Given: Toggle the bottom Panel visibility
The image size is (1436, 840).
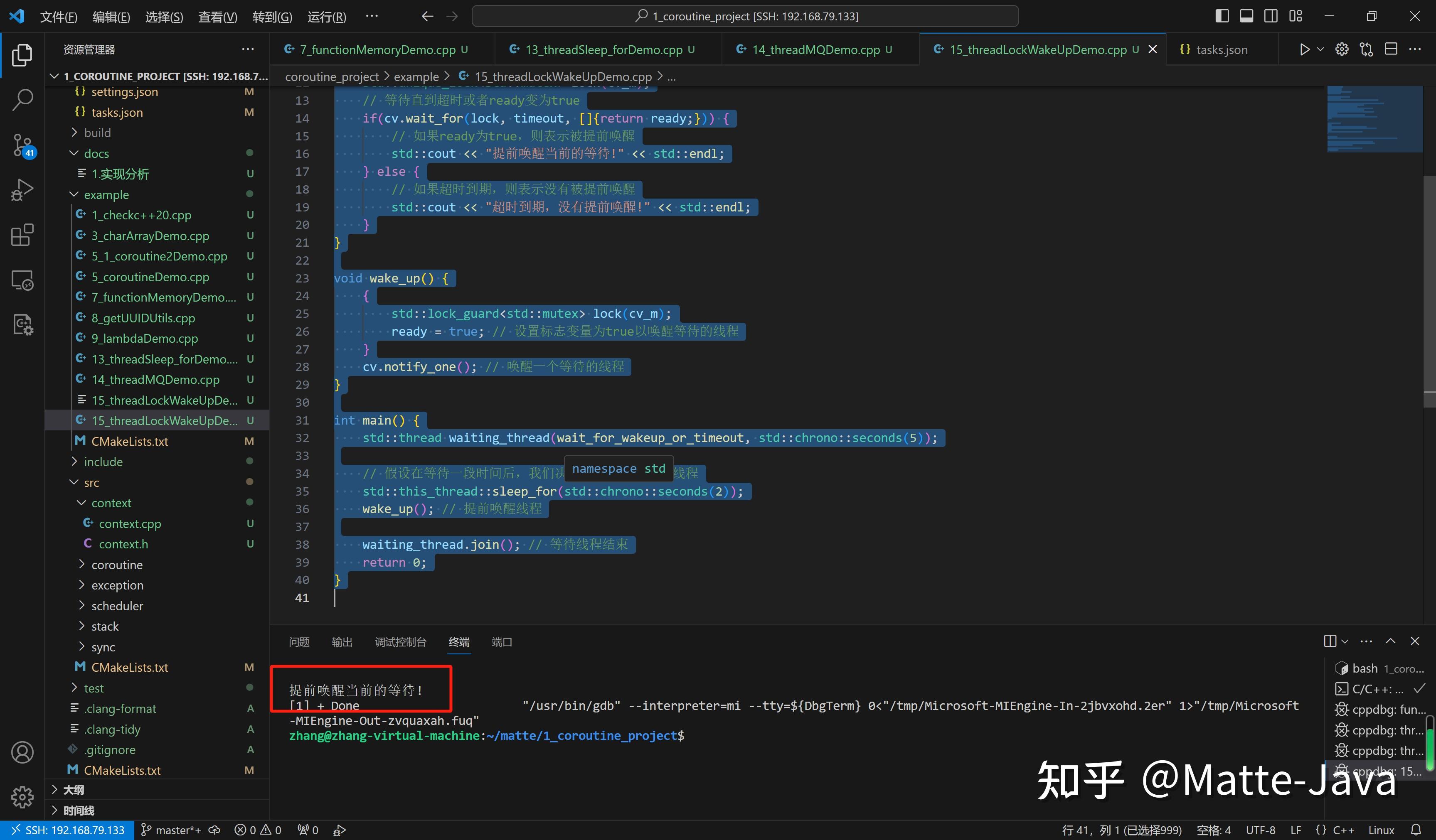Looking at the screenshot, I should point(1246,15).
